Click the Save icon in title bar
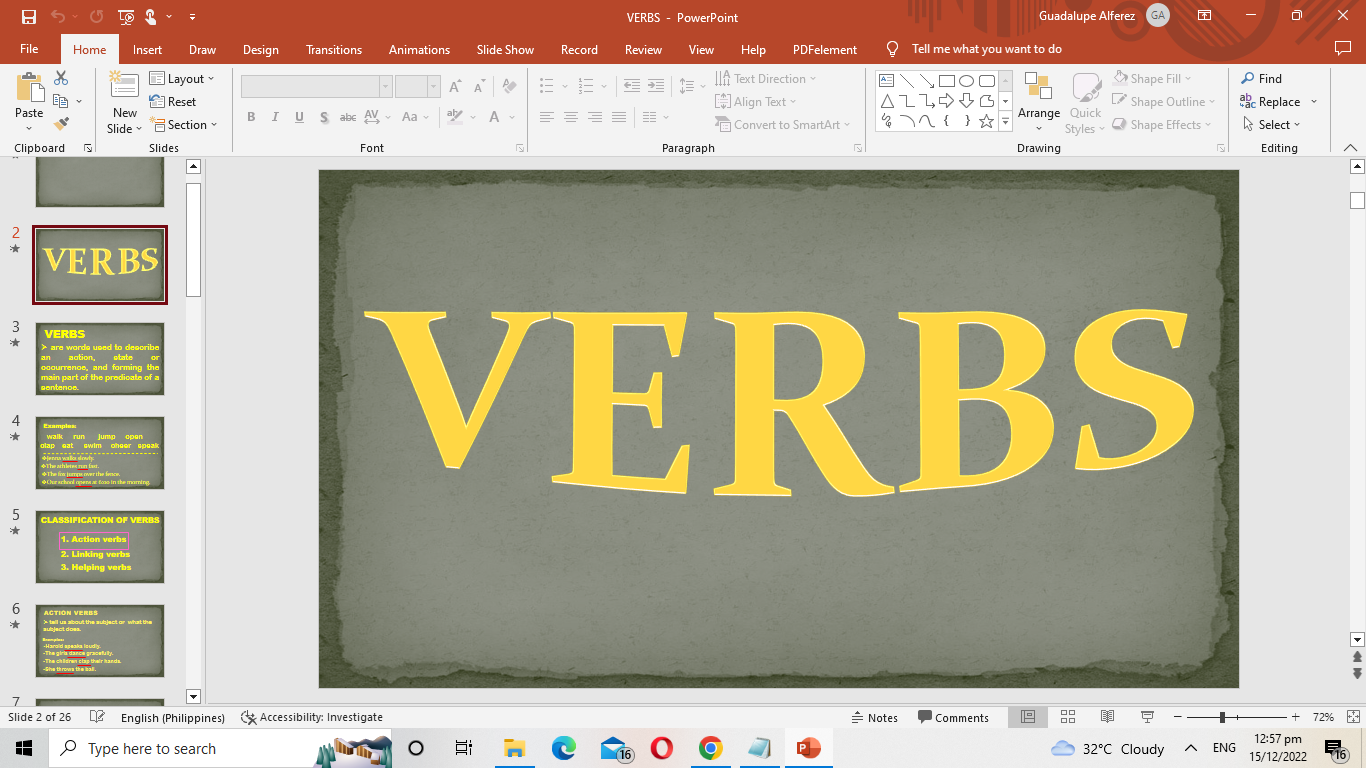Viewport: 1366px width, 768px height. click(28, 16)
